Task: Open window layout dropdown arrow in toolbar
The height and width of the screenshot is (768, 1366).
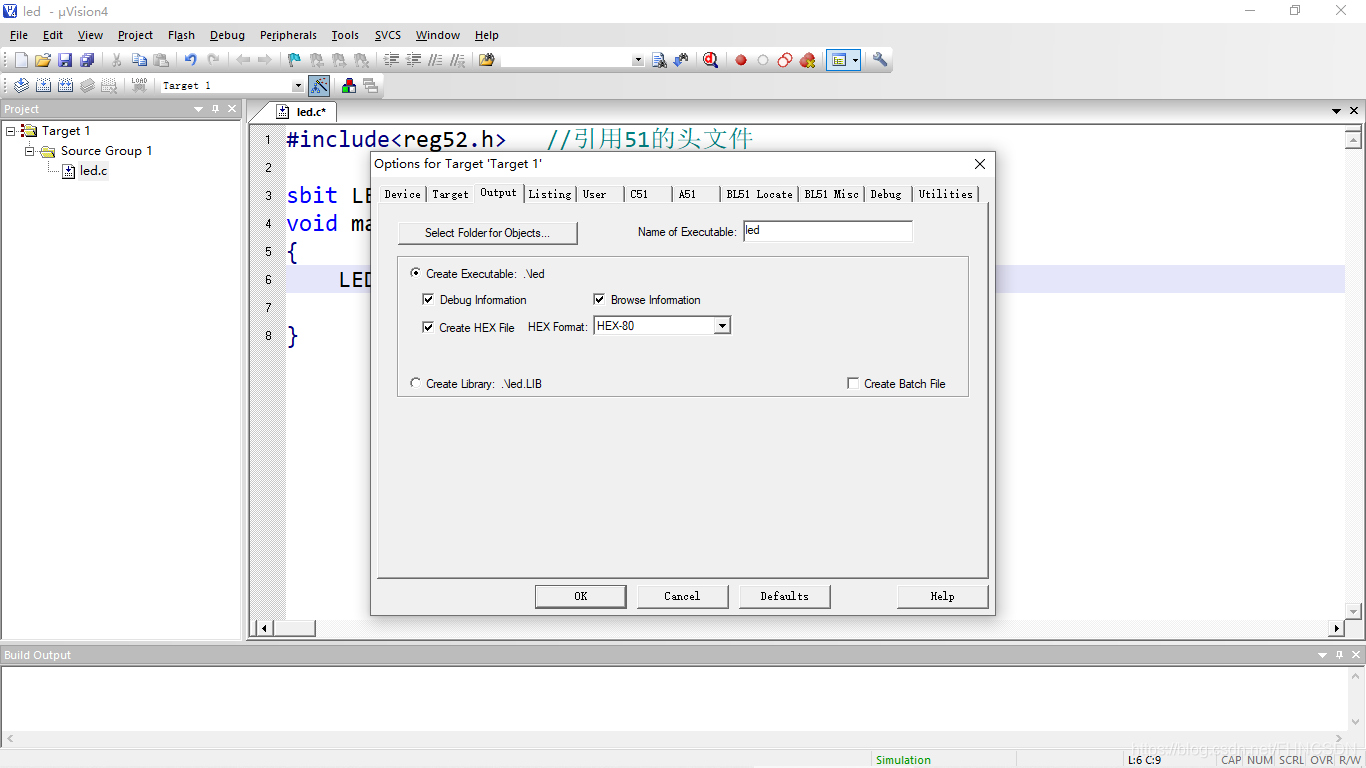Action: coord(855,60)
